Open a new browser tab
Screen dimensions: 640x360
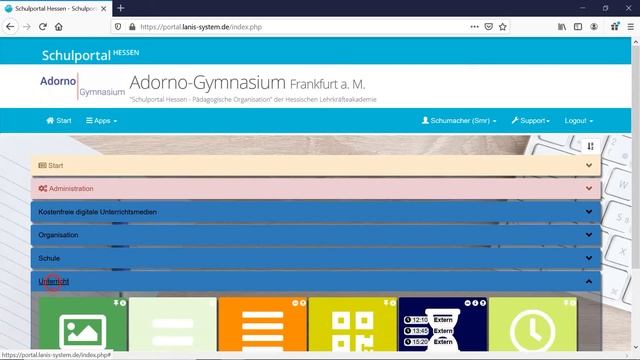click(120, 8)
